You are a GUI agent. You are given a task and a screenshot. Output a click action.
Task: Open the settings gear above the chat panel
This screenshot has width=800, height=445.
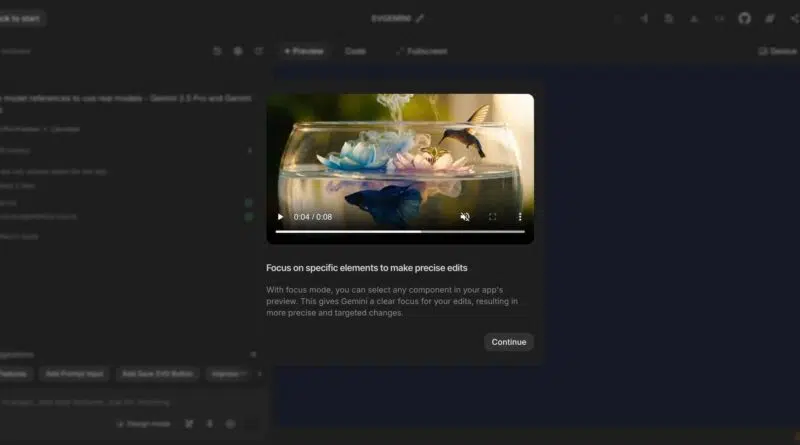[238, 51]
